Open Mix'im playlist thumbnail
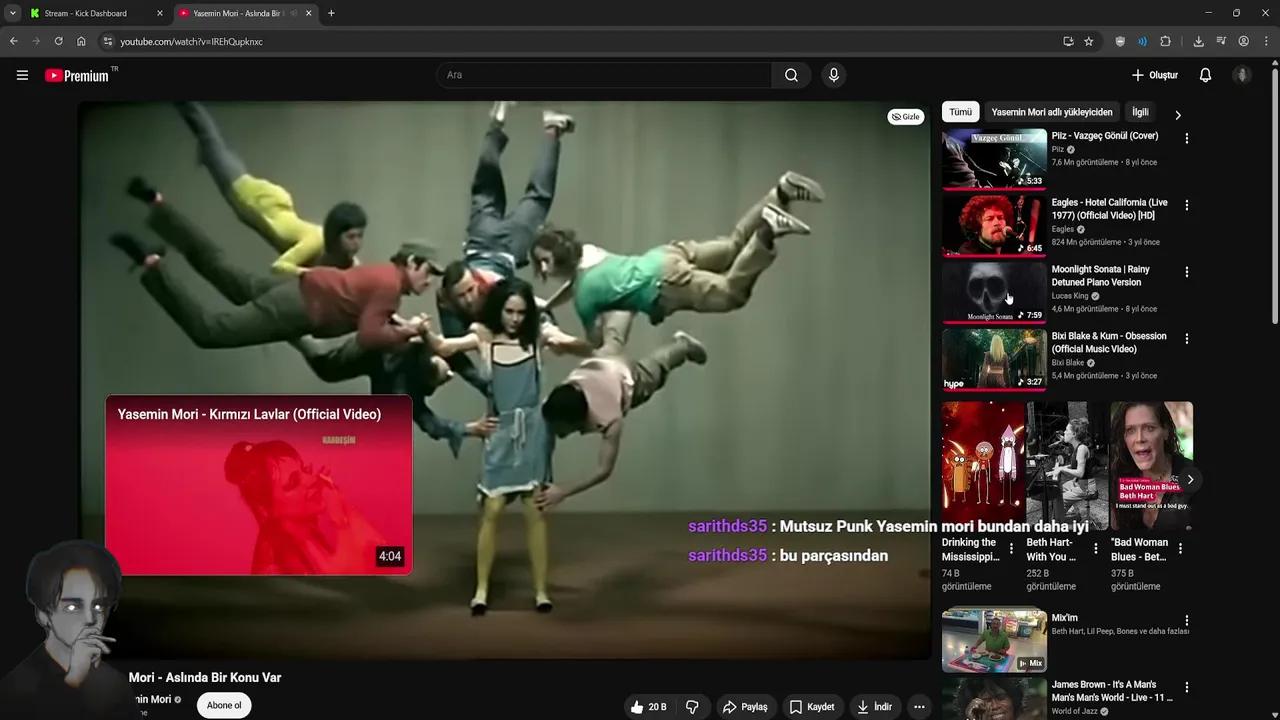 click(x=994, y=641)
